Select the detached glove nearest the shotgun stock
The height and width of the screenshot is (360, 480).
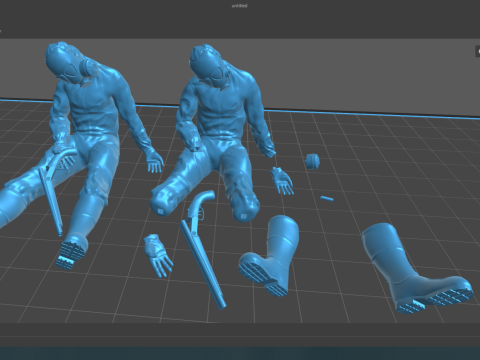pyautogui.click(x=158, y=255)
